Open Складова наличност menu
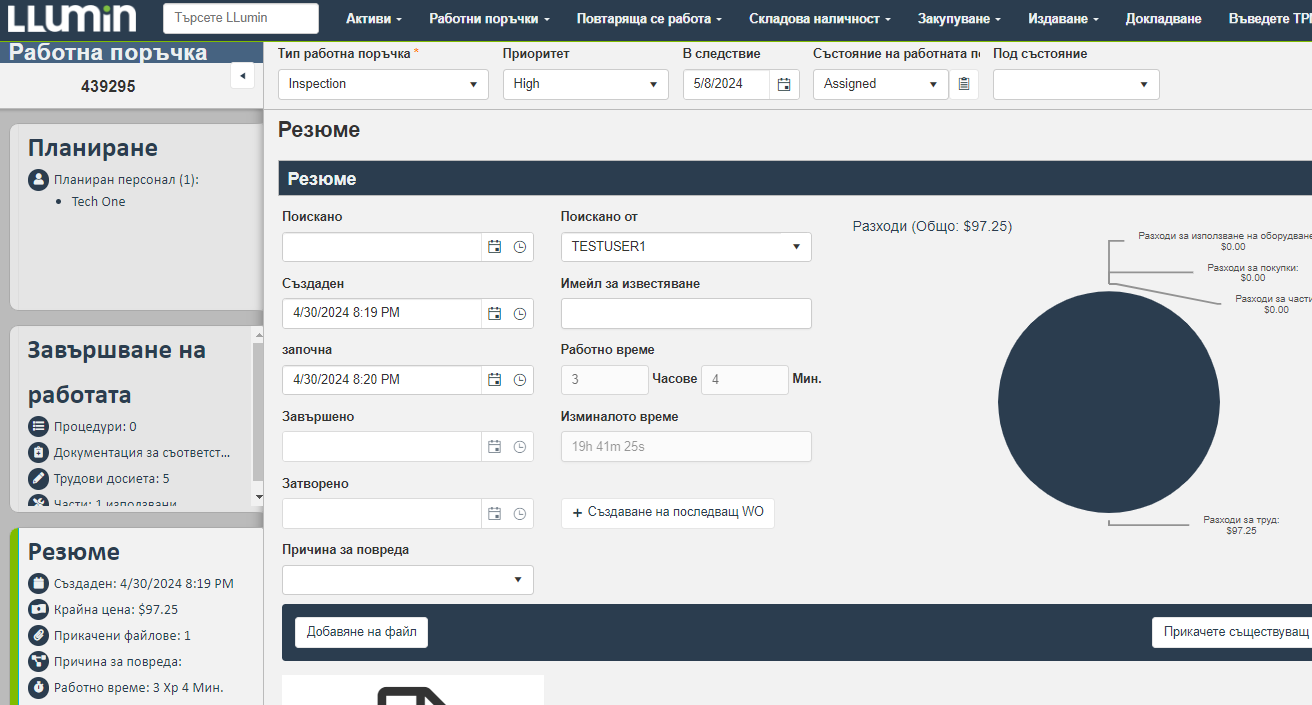This screenshot has width=1312, height=705. 820,19
